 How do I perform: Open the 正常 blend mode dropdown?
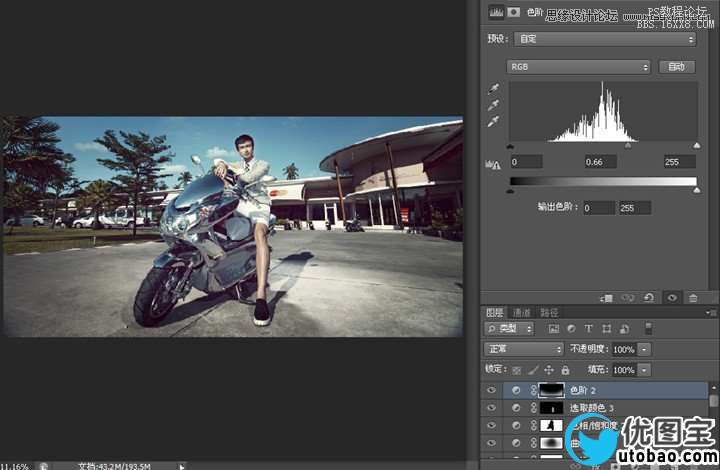[523, 349]
